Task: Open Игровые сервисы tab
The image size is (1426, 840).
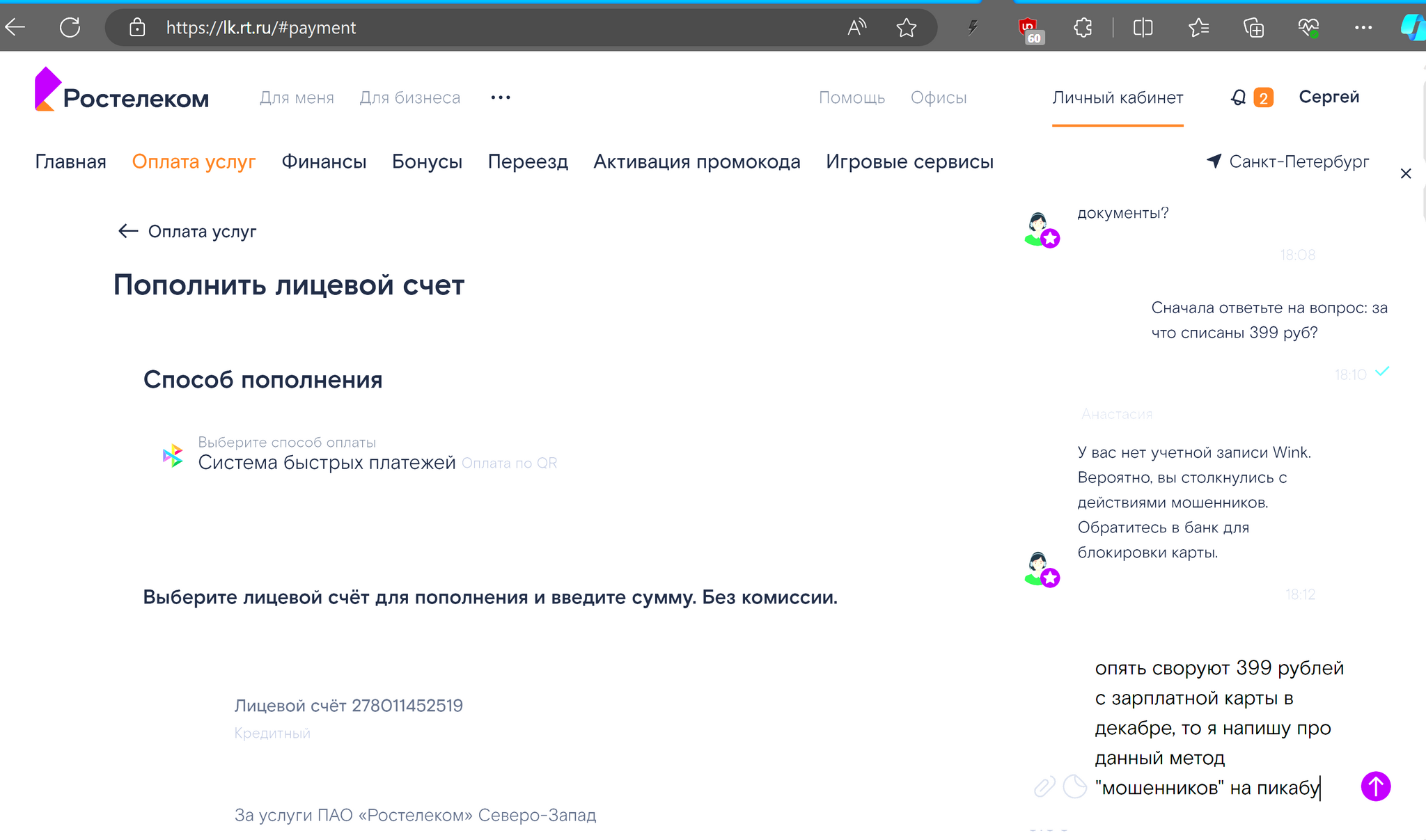Action: (x=909, y=161)
